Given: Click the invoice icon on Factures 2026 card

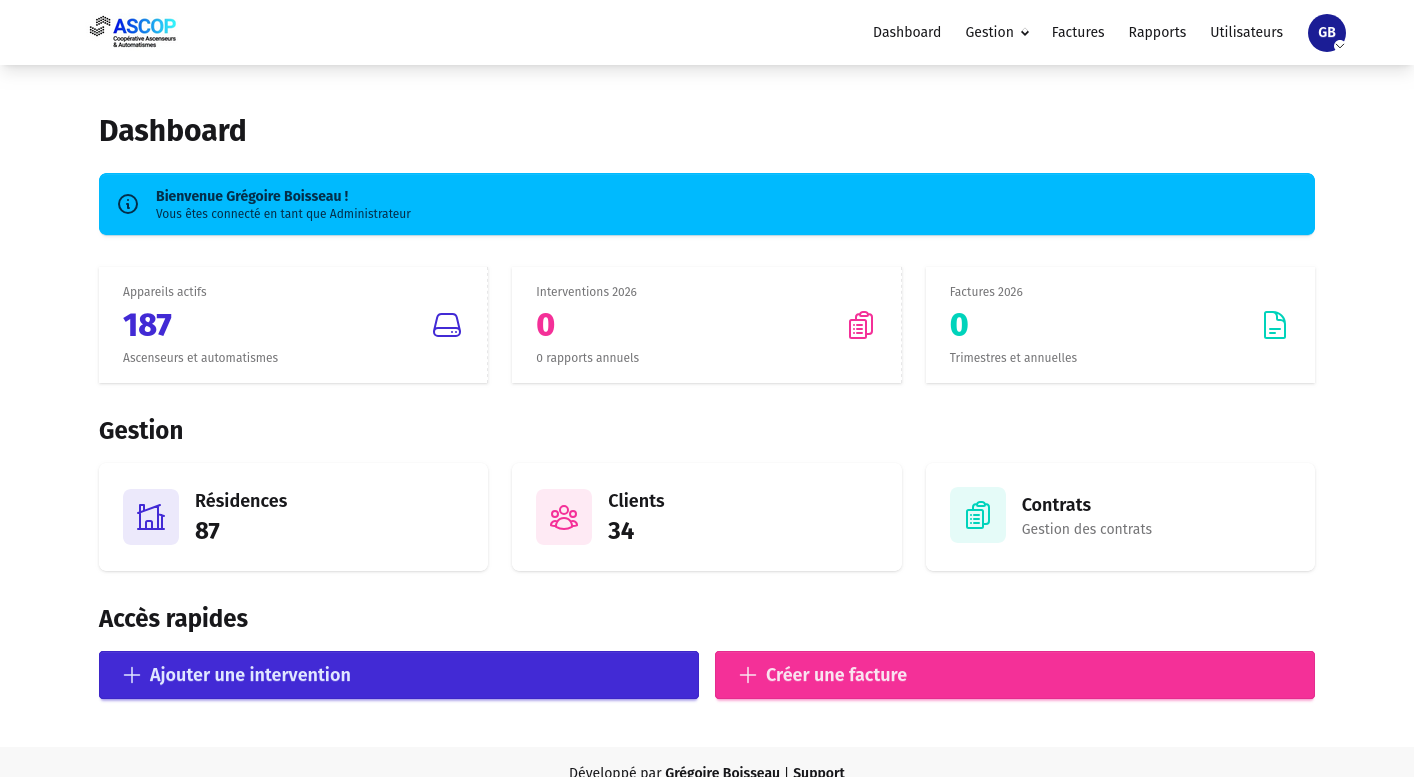Looking at the screenshot, I should [x=1274, y=325].
